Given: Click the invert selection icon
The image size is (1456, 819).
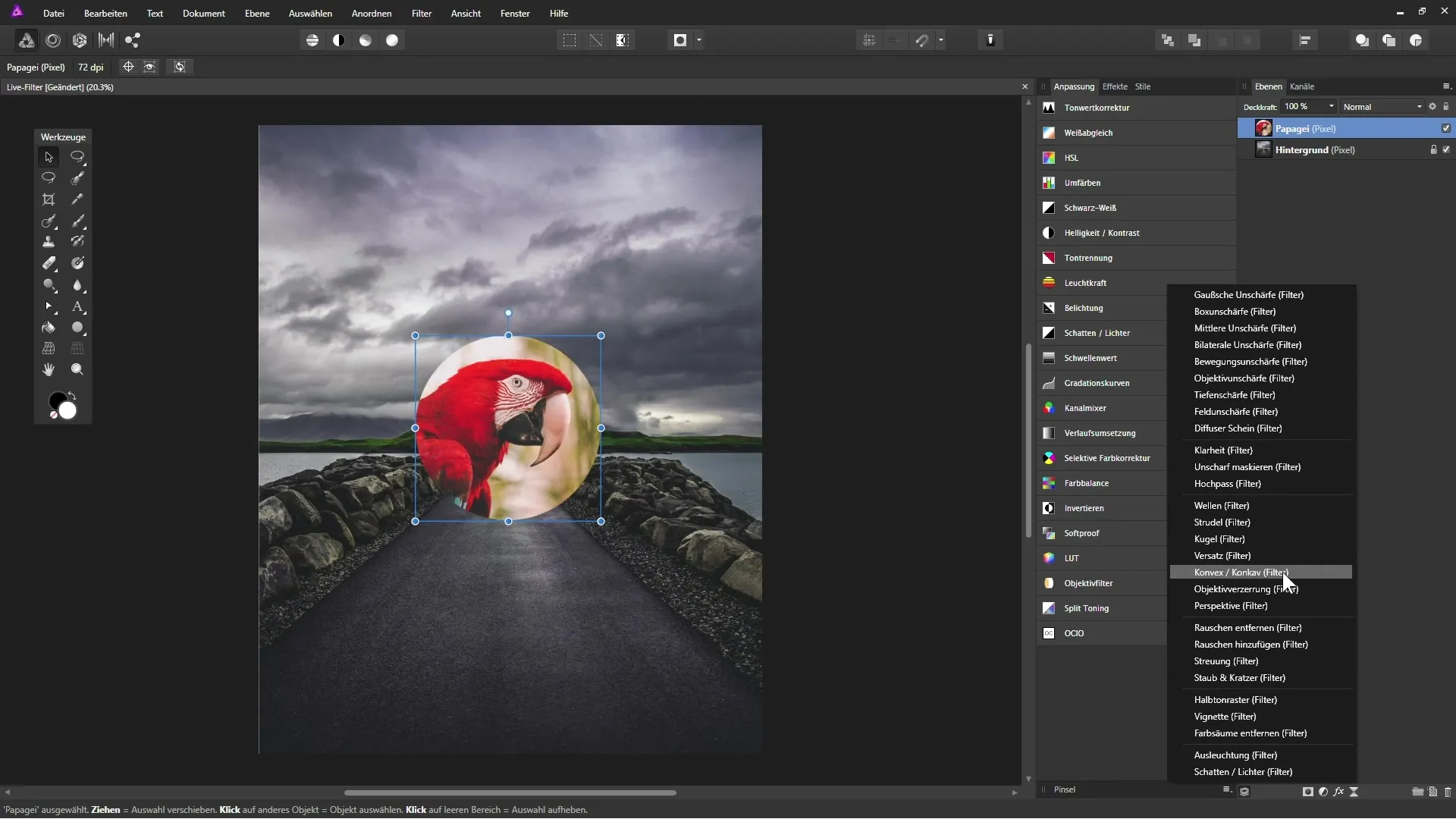Looking at the screenshot, I should [x=623, y=40].
